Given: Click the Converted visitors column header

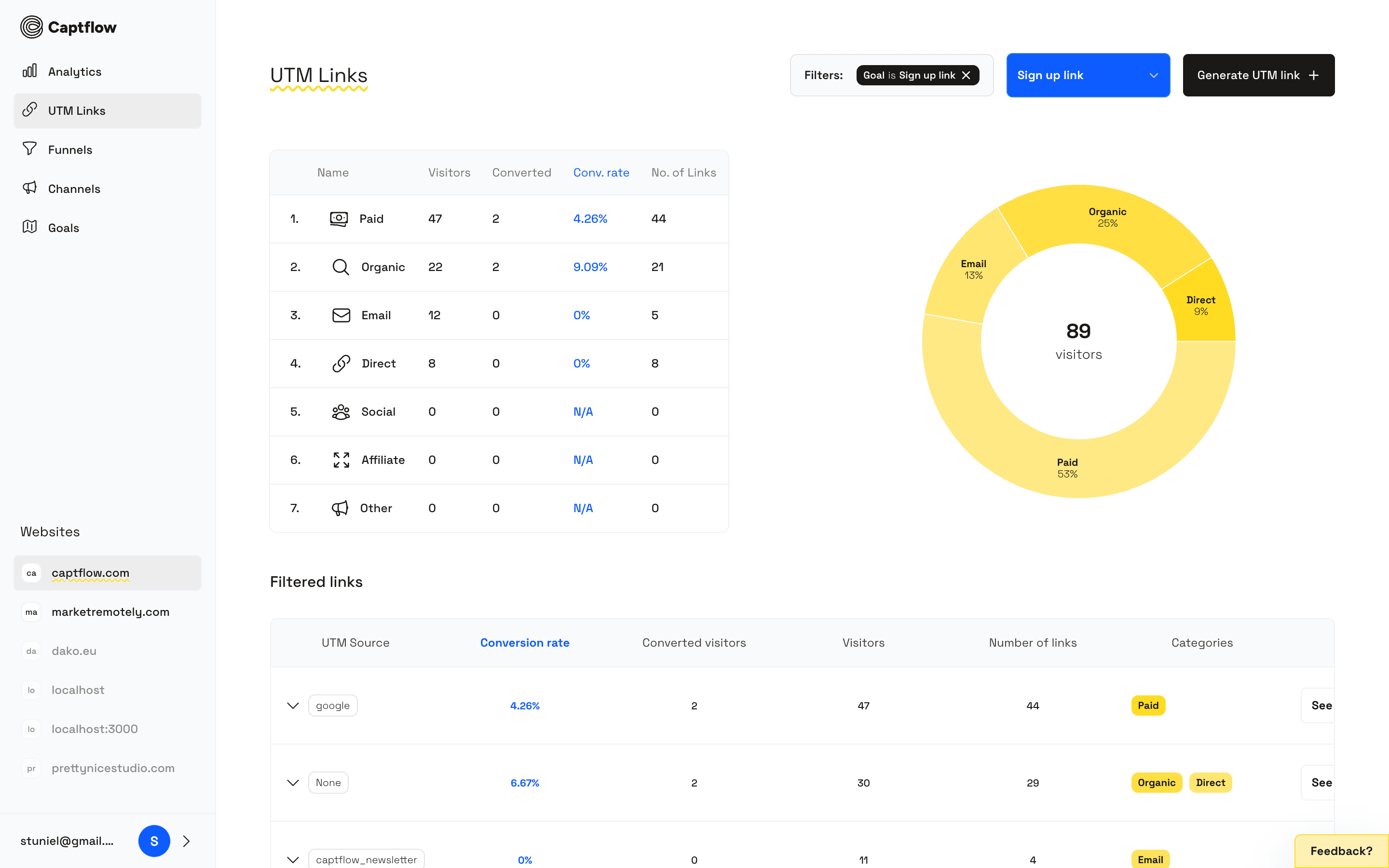Looking at the screenshot, I should (x=694, y=643).
